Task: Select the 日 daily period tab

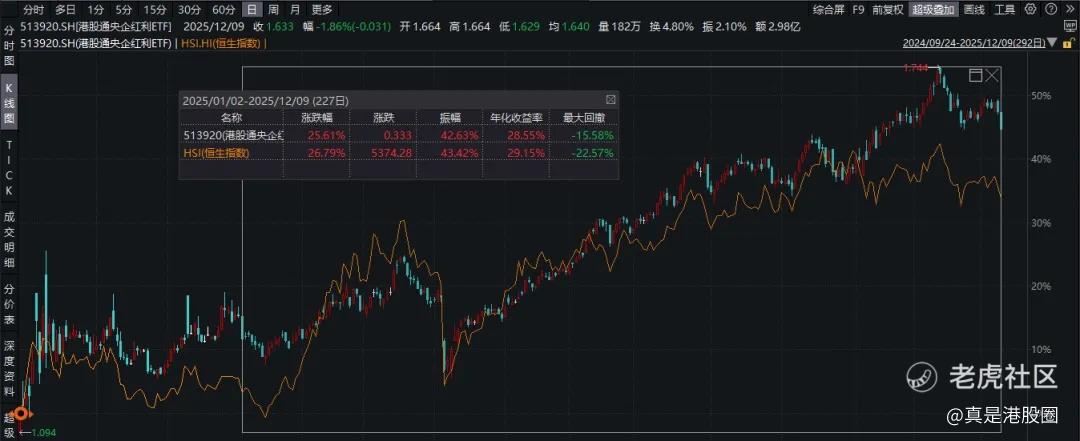Action: [x=253, y=10]
